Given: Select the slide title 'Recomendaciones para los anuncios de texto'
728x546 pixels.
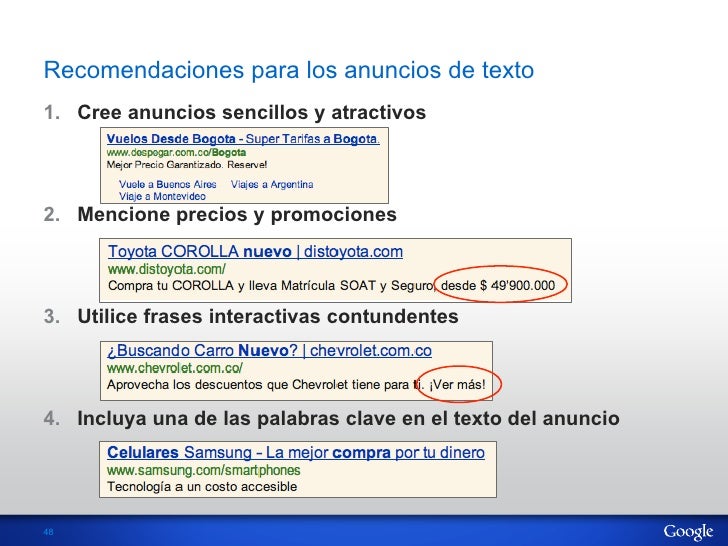Looking at the screenshot, I should (288, 70).
